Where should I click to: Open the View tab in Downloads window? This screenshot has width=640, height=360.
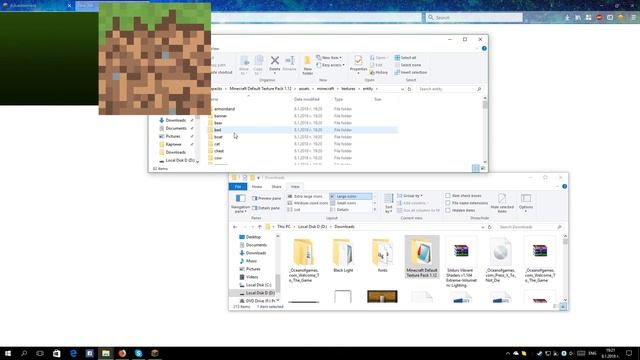tap(295, 187)
